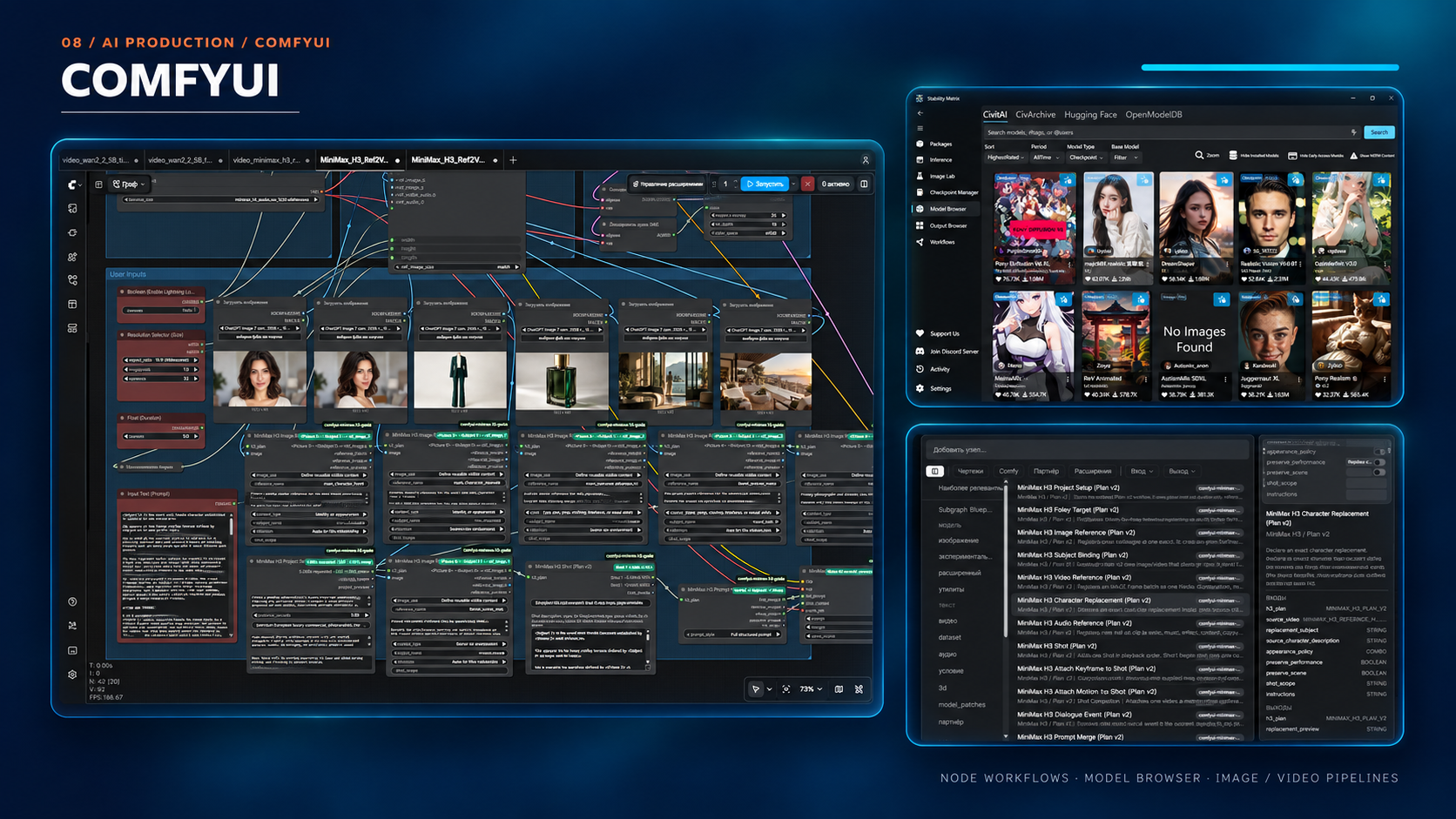Toggle Show NSFW Content option
The width and height of the screenshot is (1456, 819).
[1372, 155]
